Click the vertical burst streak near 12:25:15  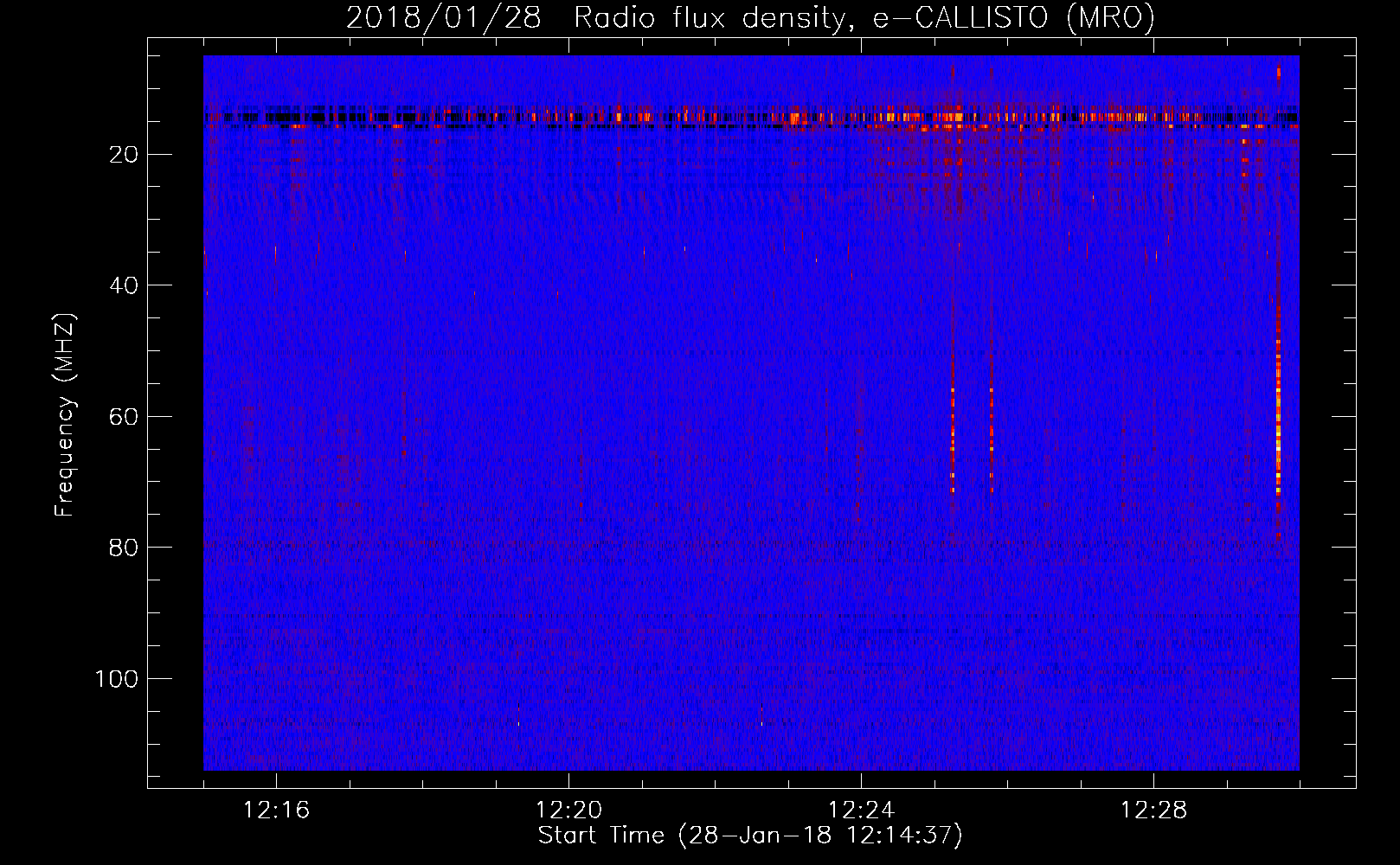pos(953,441)
